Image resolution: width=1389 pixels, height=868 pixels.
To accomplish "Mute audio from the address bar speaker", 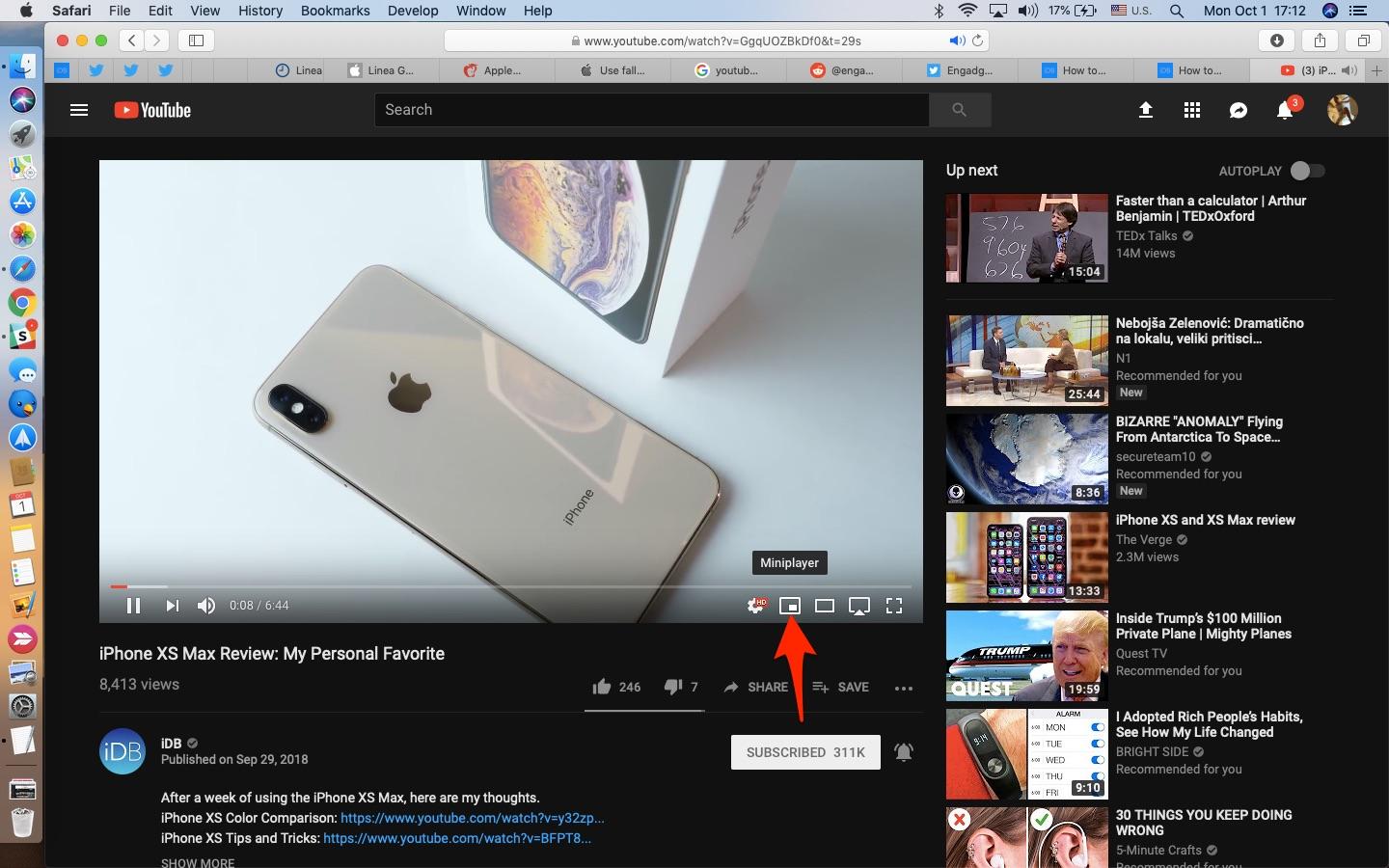I will click(957, 41).
